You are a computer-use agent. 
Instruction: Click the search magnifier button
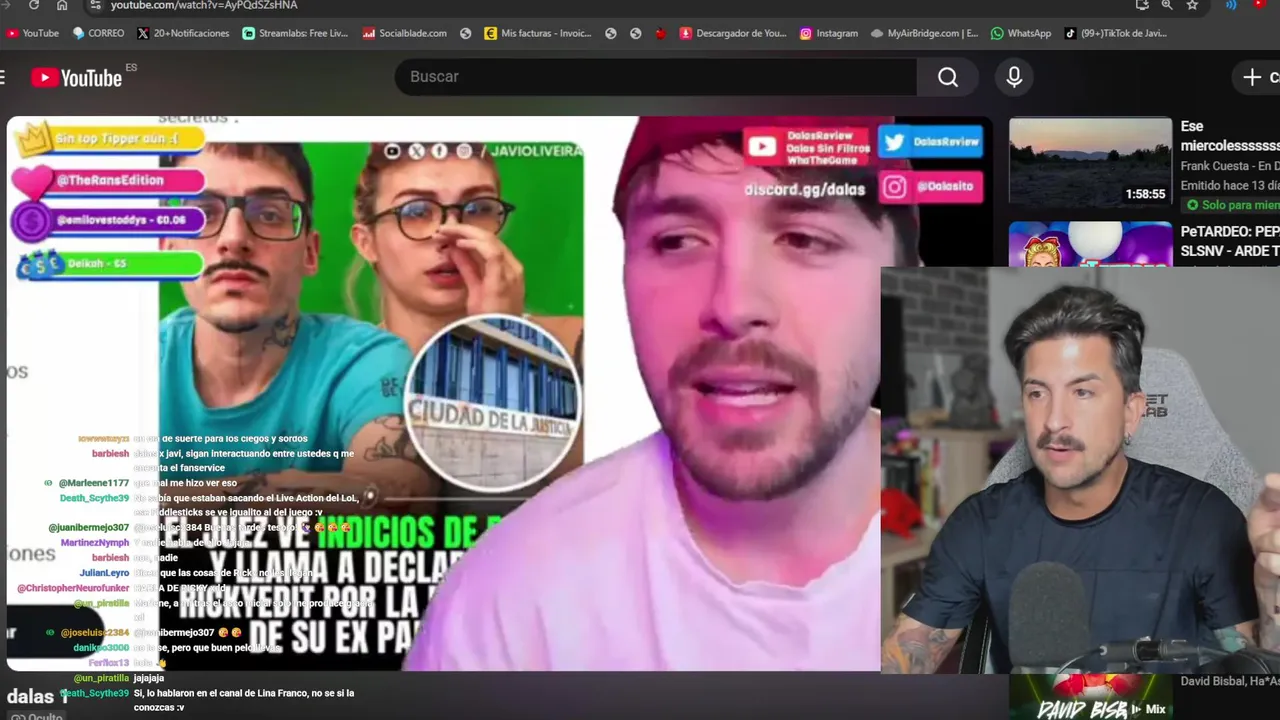pos(948,77)
